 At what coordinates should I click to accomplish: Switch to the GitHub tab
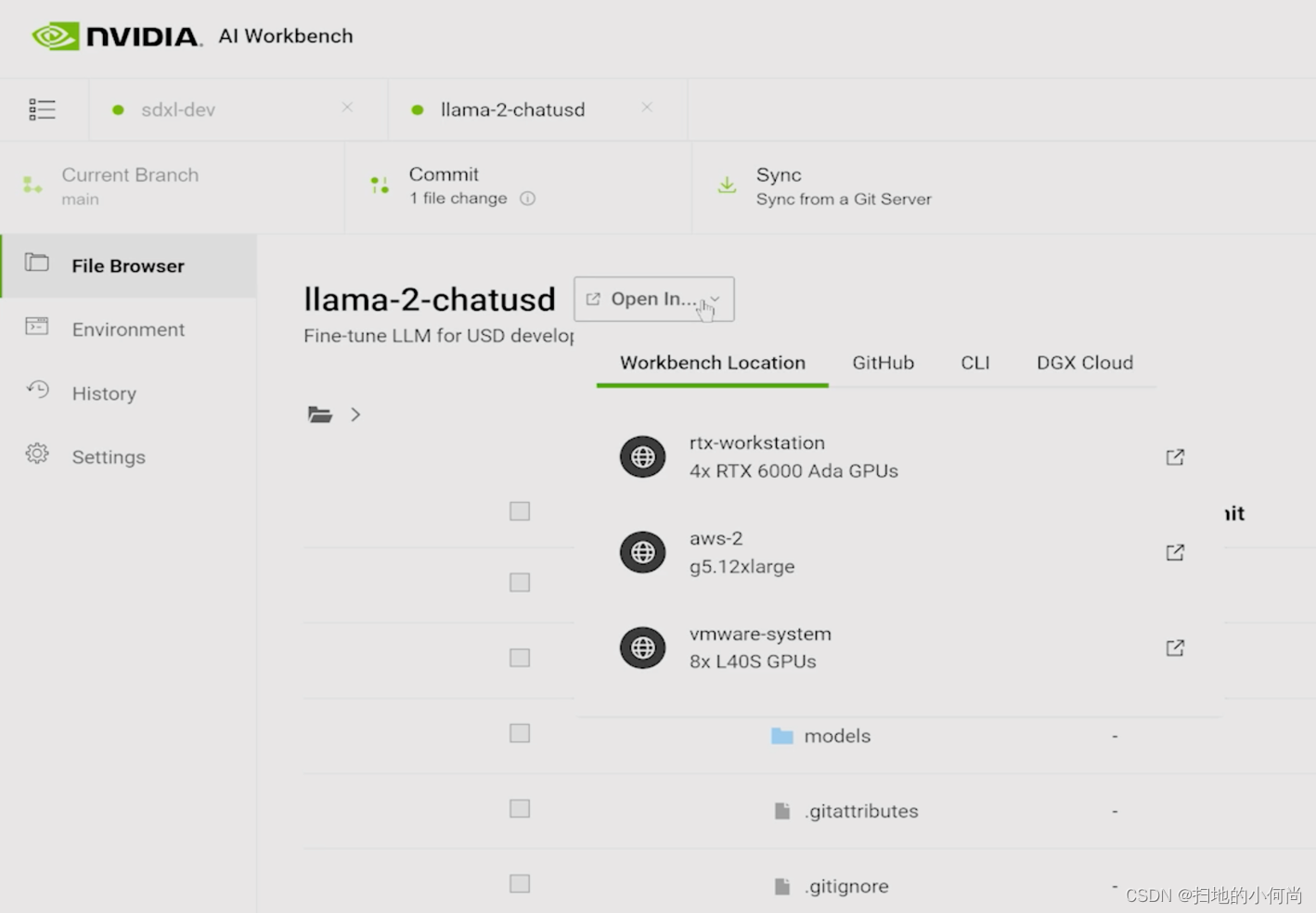pyautogui.click(x=882, y=363)
